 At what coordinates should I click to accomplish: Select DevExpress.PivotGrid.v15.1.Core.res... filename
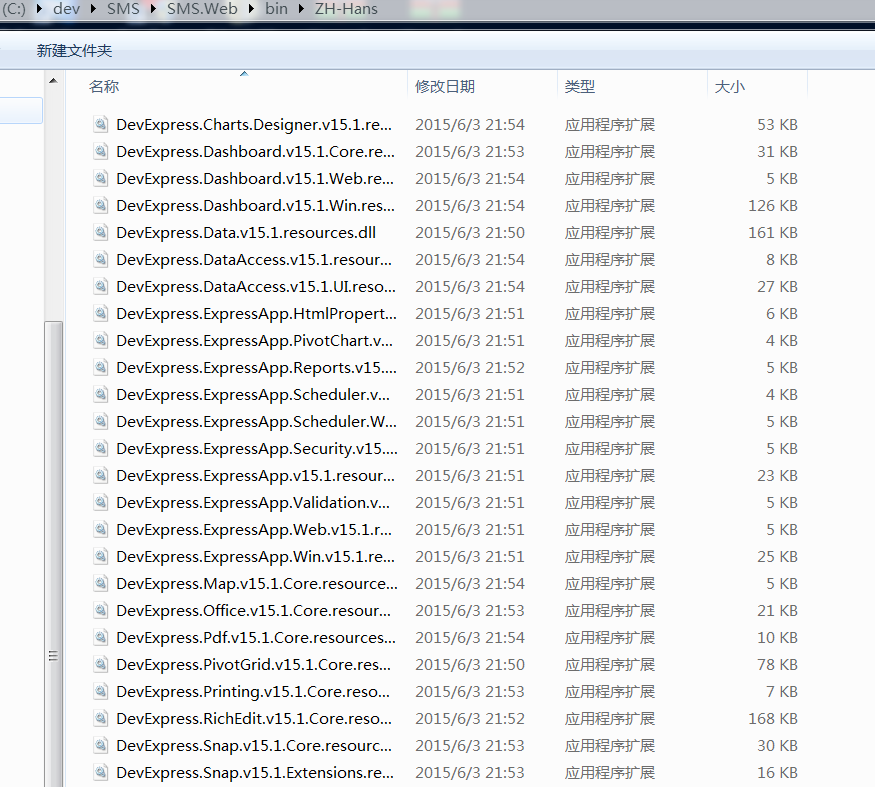pos(253,664)
